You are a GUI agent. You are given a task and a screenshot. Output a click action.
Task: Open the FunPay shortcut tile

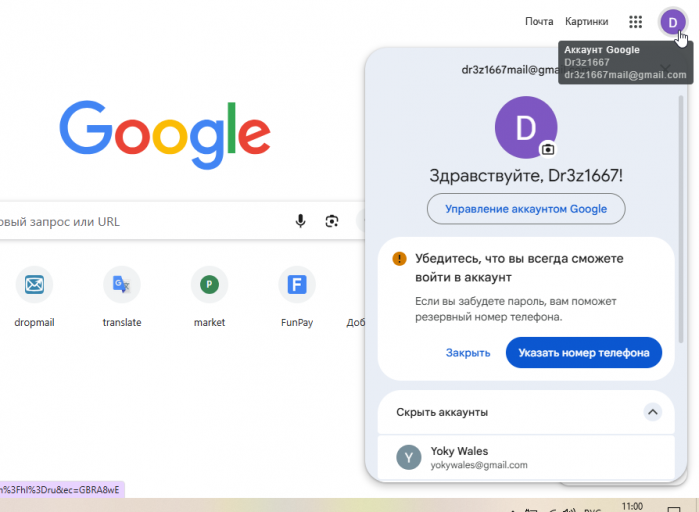(297, 296)
